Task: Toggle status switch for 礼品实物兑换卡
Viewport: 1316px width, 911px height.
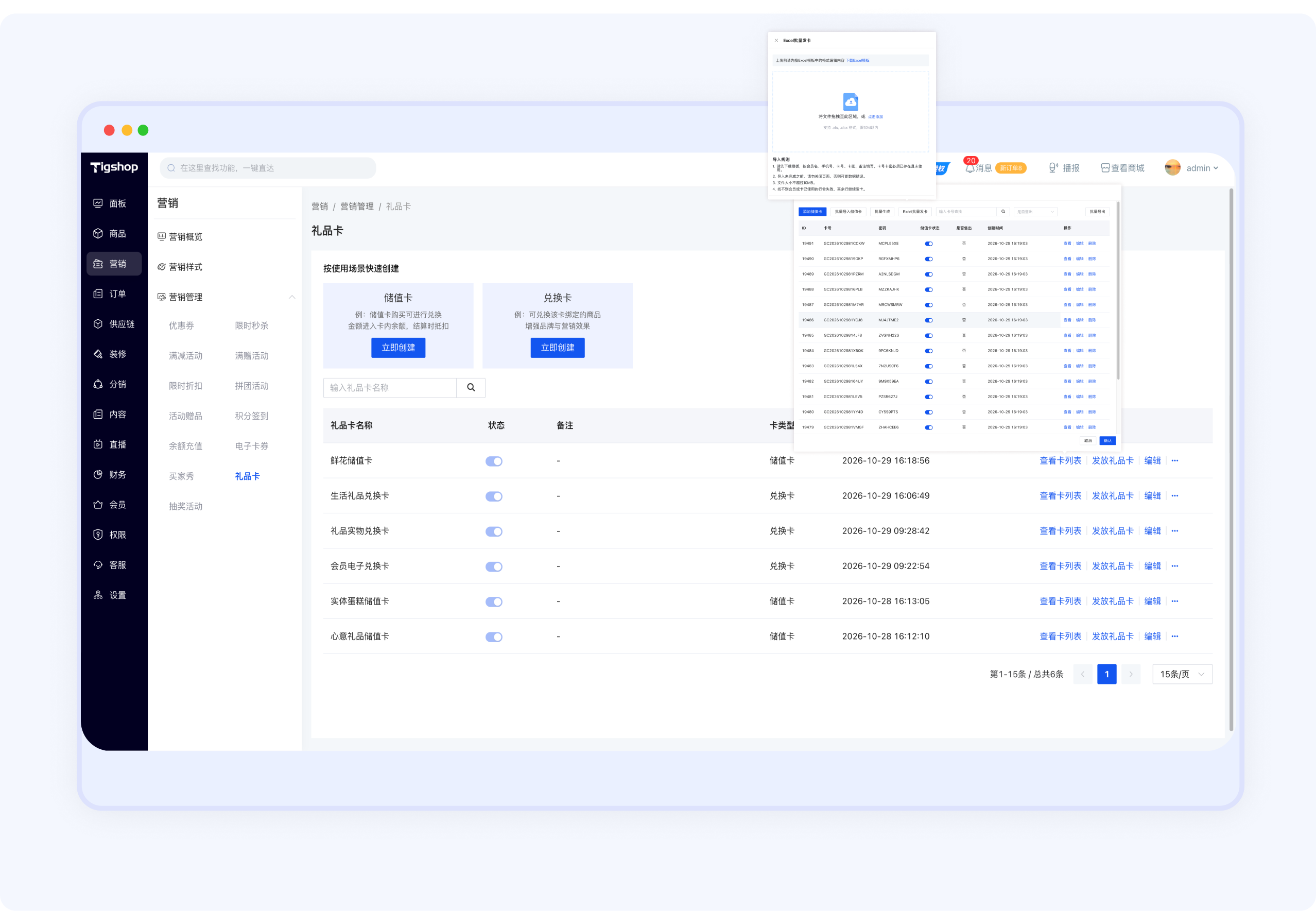Action: point(494,531)
